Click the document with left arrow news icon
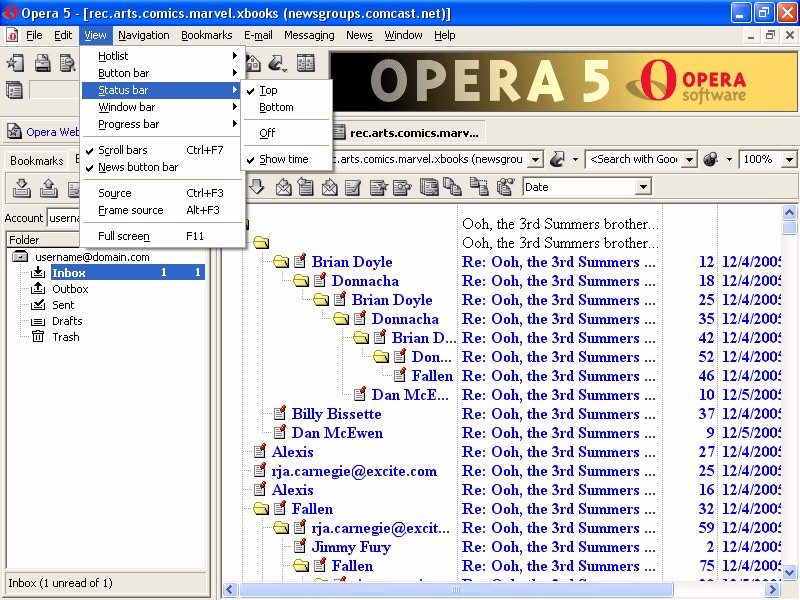The height and width of the screenshot is (600, 800). [x=306, y=187]
